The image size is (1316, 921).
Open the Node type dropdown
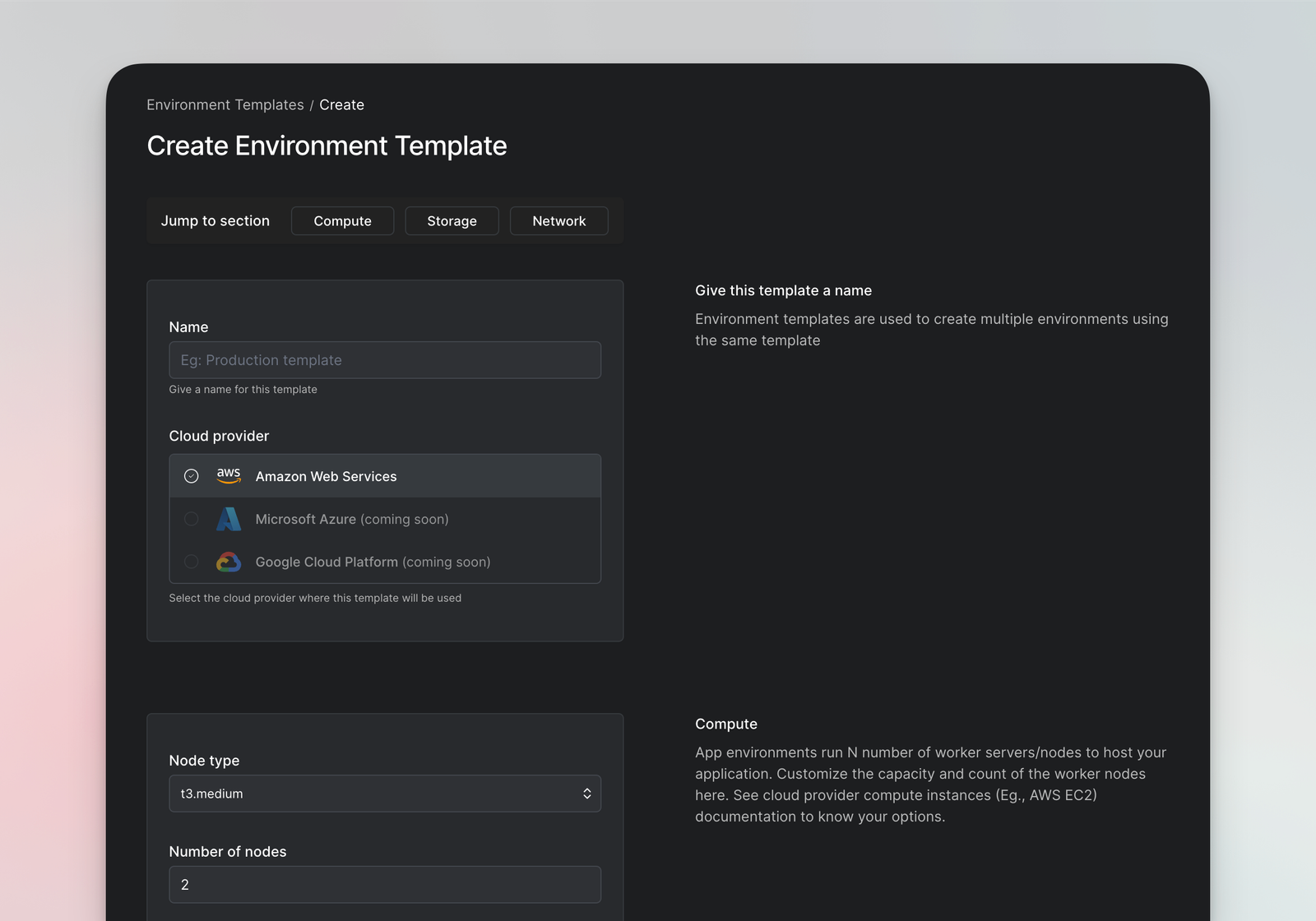pyautogui.click(x=384, y=794)
